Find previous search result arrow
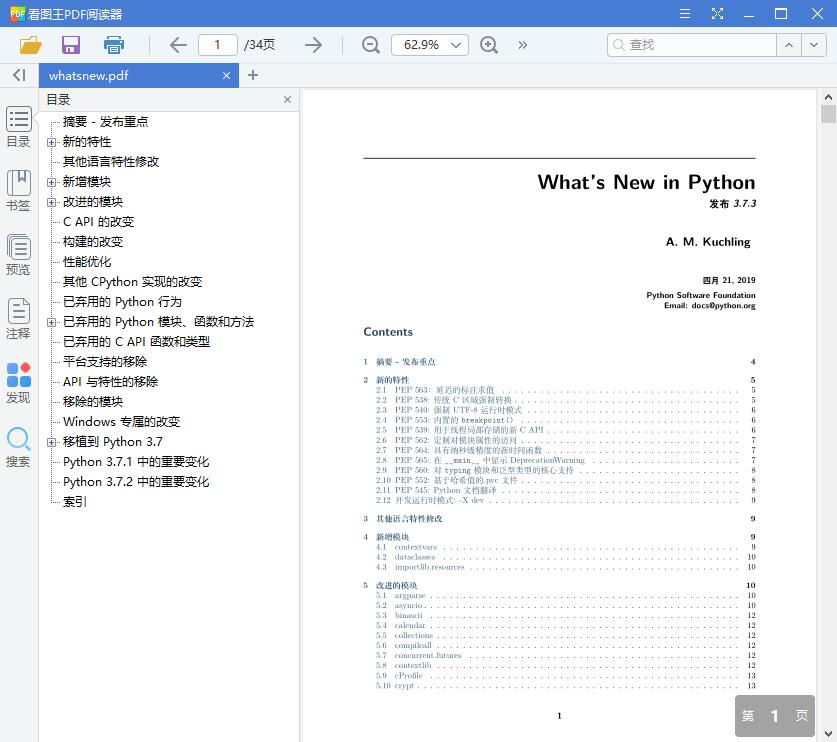 789,45
